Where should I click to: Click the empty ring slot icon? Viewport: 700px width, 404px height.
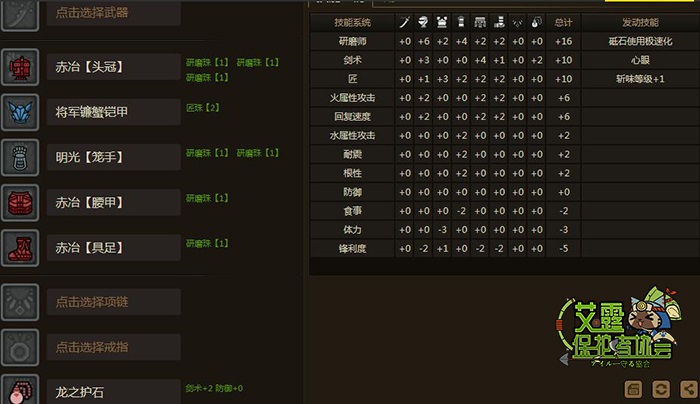(20, 347)
